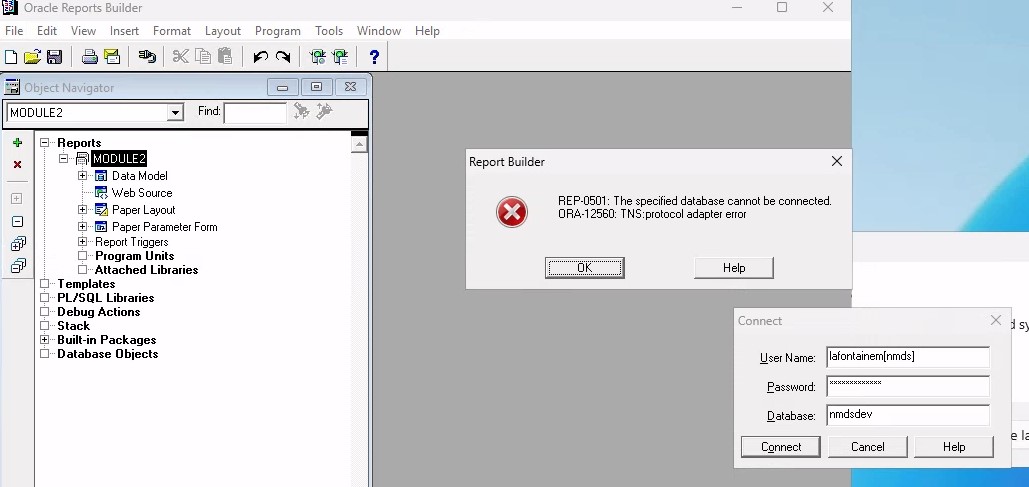Expand the Paper Layout tree node
Image resolution: width=1029 pixels, height=487 pixels.
[83, 210]
